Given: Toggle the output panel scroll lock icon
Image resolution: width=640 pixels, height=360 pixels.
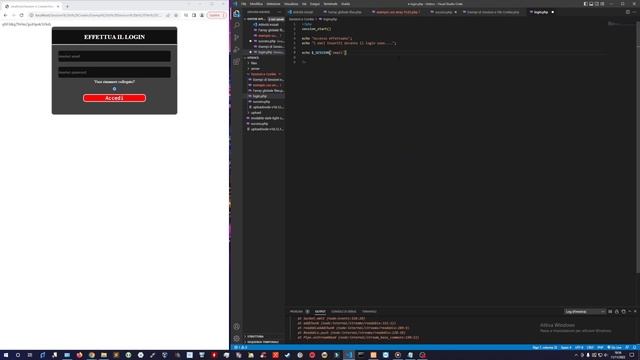Looking at the screenshot, I should [x=617, y=311].
